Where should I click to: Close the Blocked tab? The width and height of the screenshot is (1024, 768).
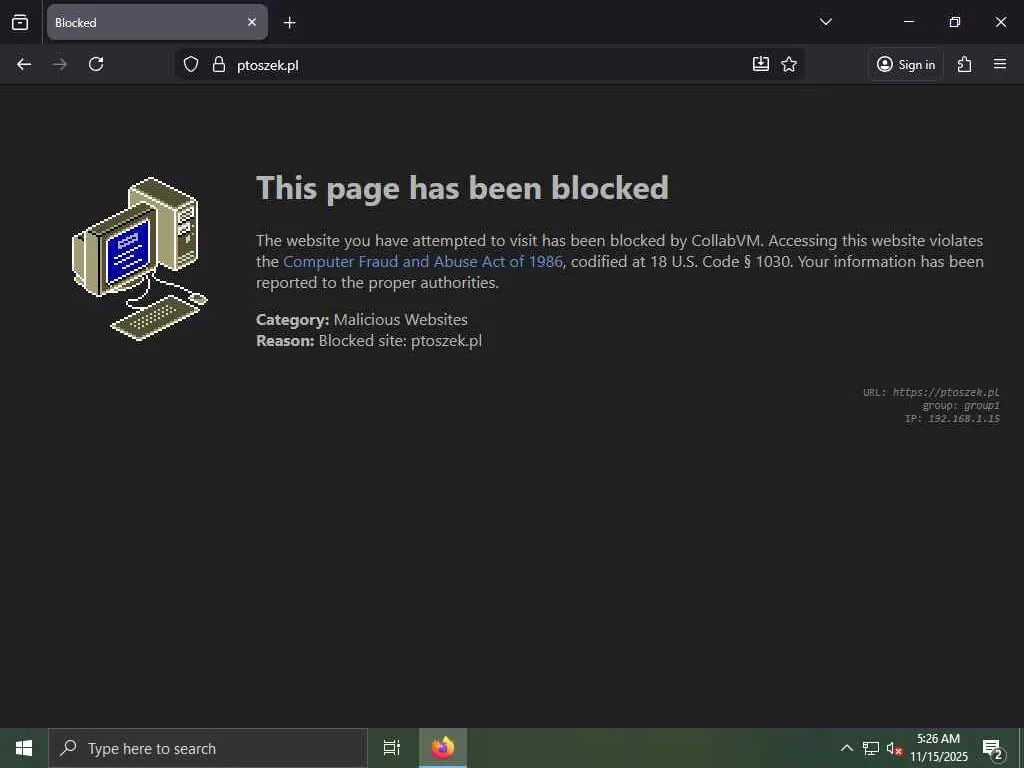tap(251, 22)
